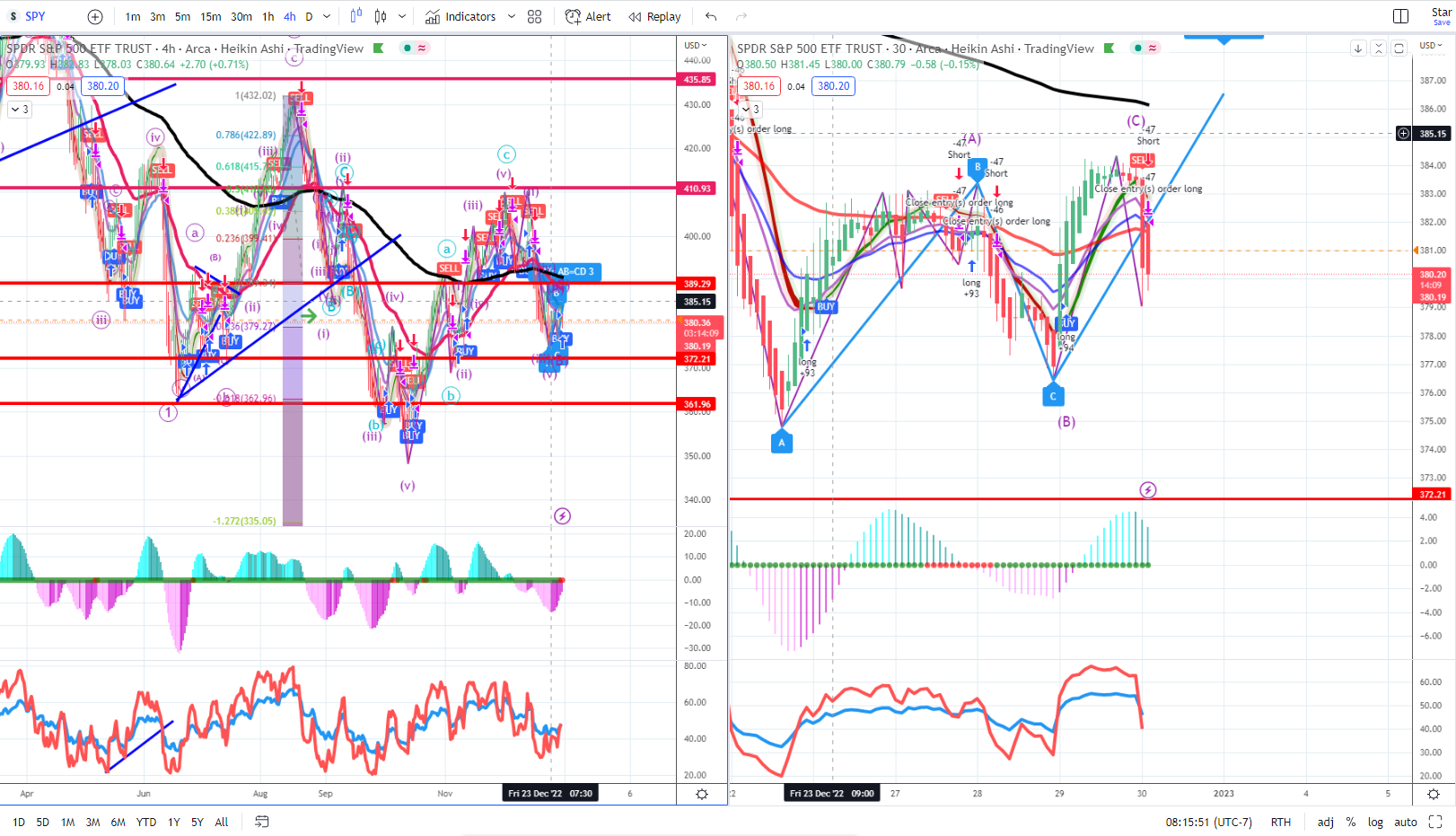Image resolution: width=1456 pixels, height=836 pixels.
Task: Expand the timeframe dropdown arrow
Action: point(327,16)
